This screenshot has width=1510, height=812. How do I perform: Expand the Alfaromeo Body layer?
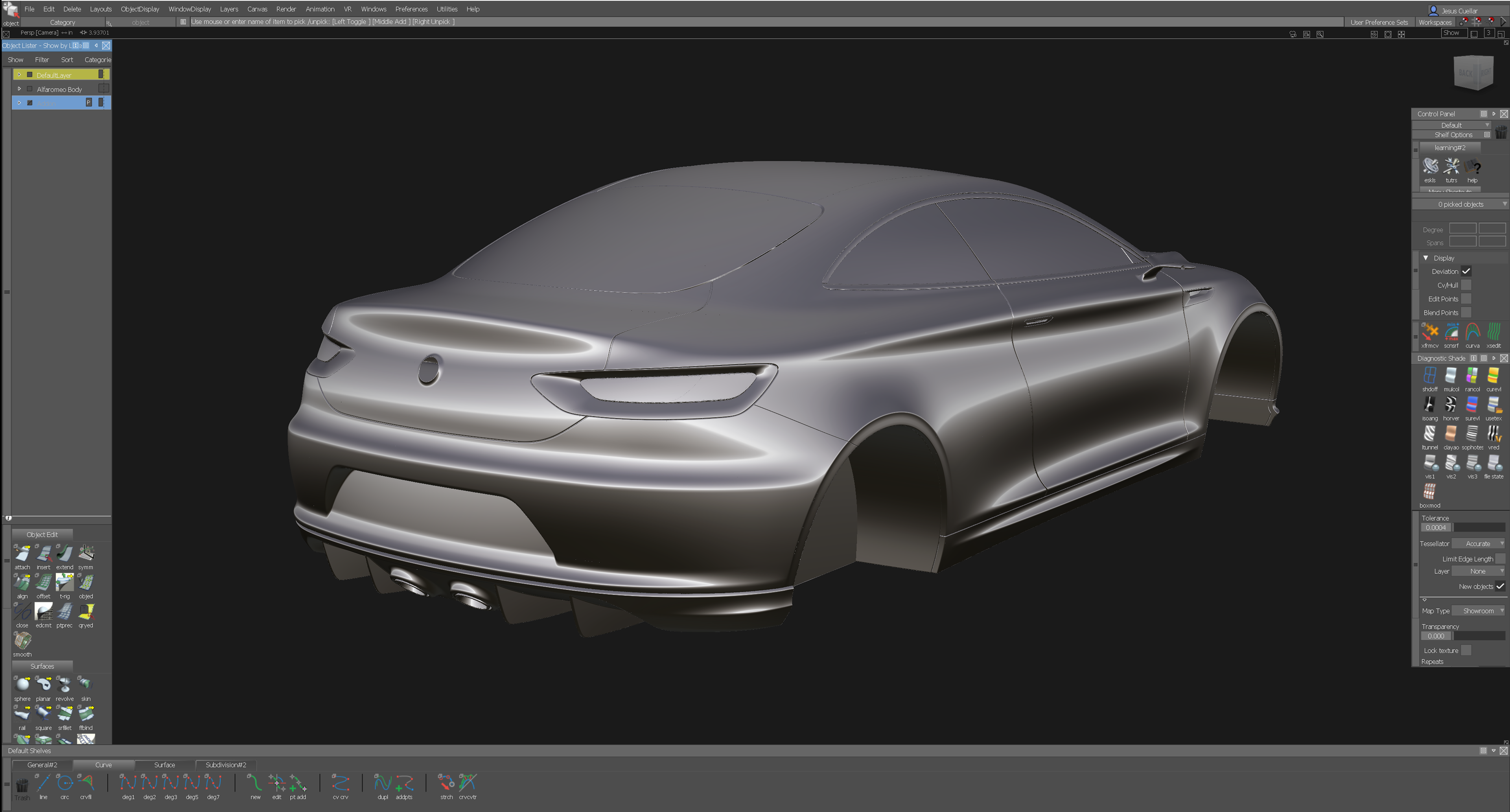(19, 89)
